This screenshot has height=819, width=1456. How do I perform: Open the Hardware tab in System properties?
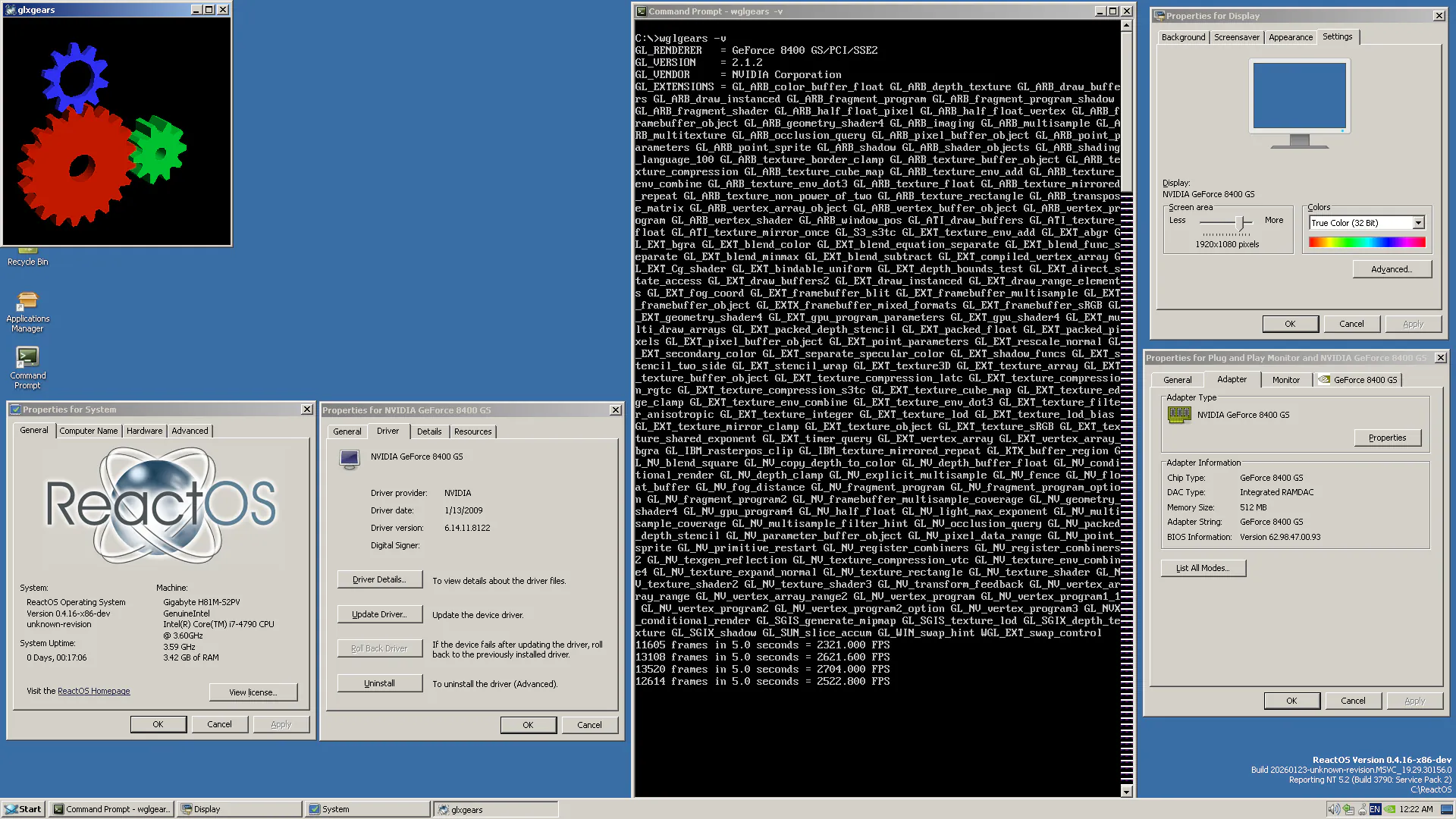(144, 431)
